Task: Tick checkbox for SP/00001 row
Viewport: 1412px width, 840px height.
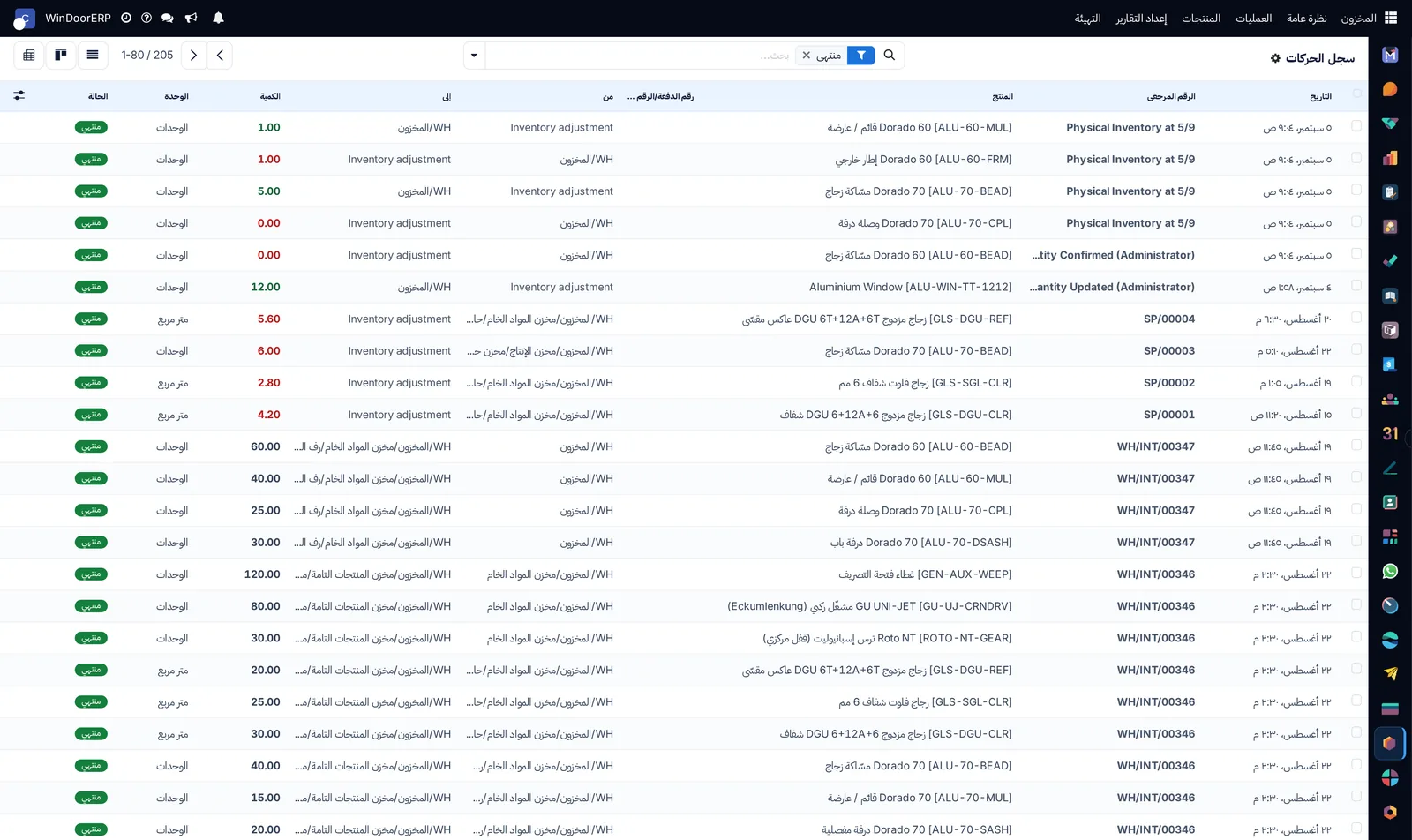Action: [x=1356, y=413]
